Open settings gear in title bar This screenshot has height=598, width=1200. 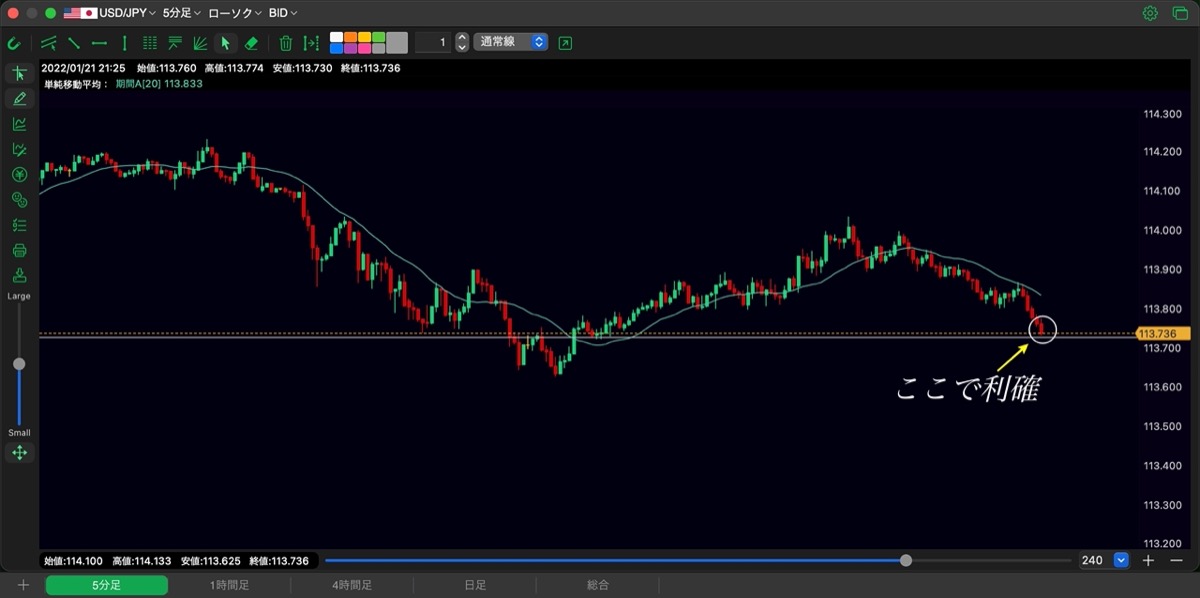[x=1150, y=14]
